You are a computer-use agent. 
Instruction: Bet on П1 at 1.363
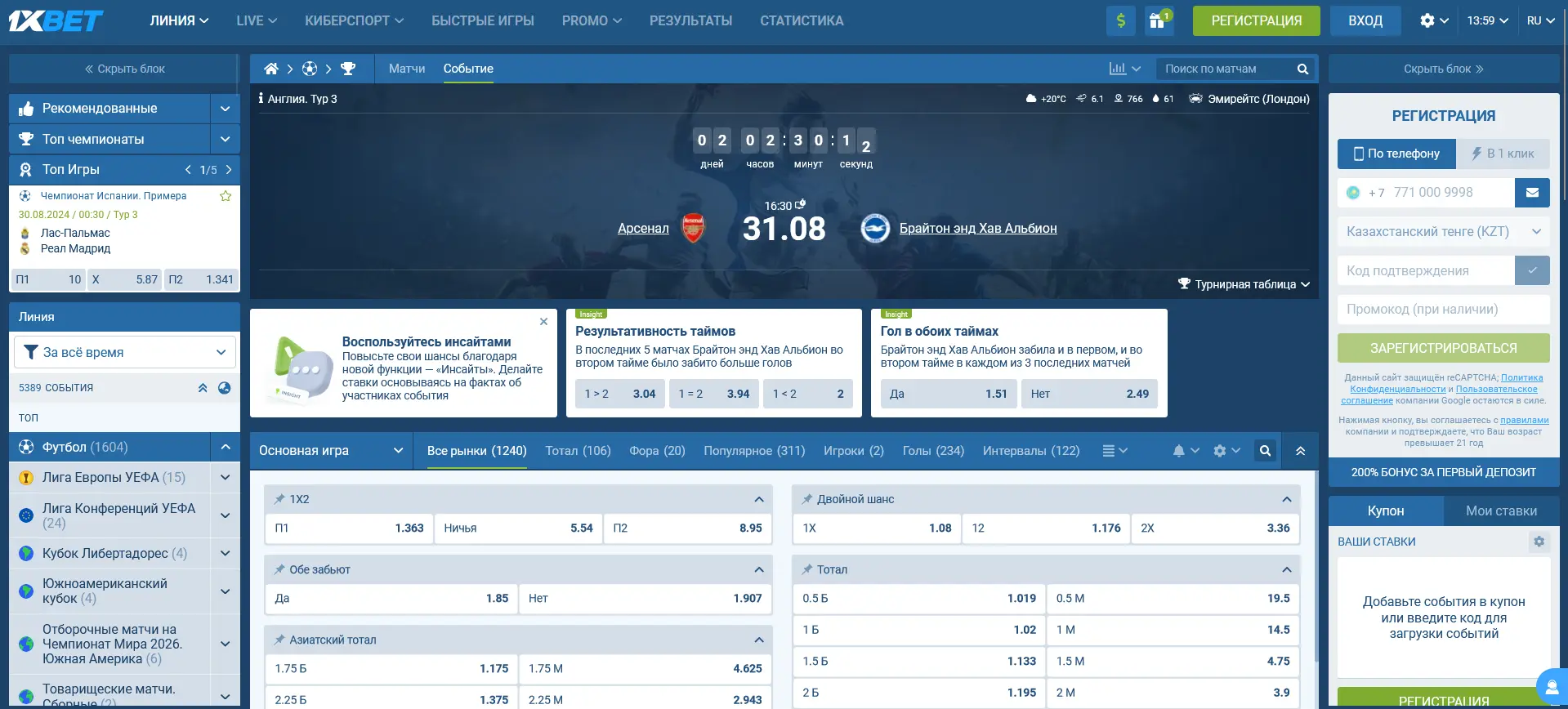coord(349,528)
